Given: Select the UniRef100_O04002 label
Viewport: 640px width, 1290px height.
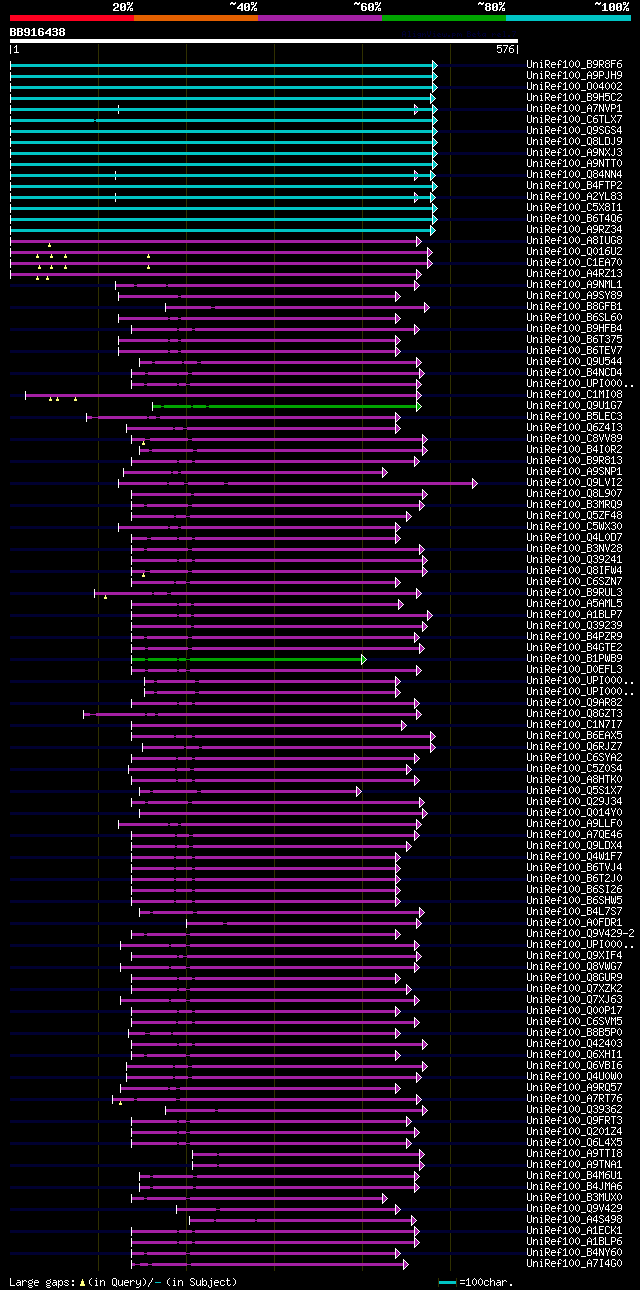Looking at the screenshot, I should point(574,86).
